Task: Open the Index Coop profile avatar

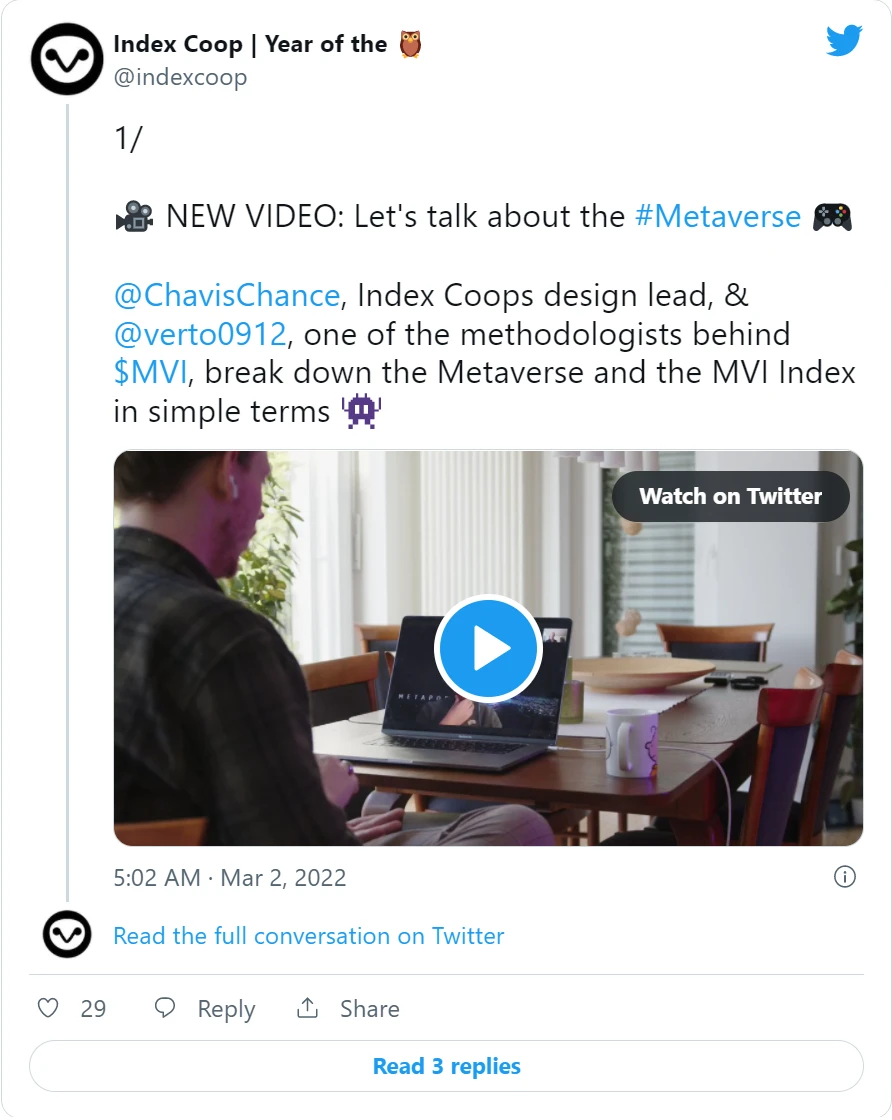Action: click(x=67, y=59)
